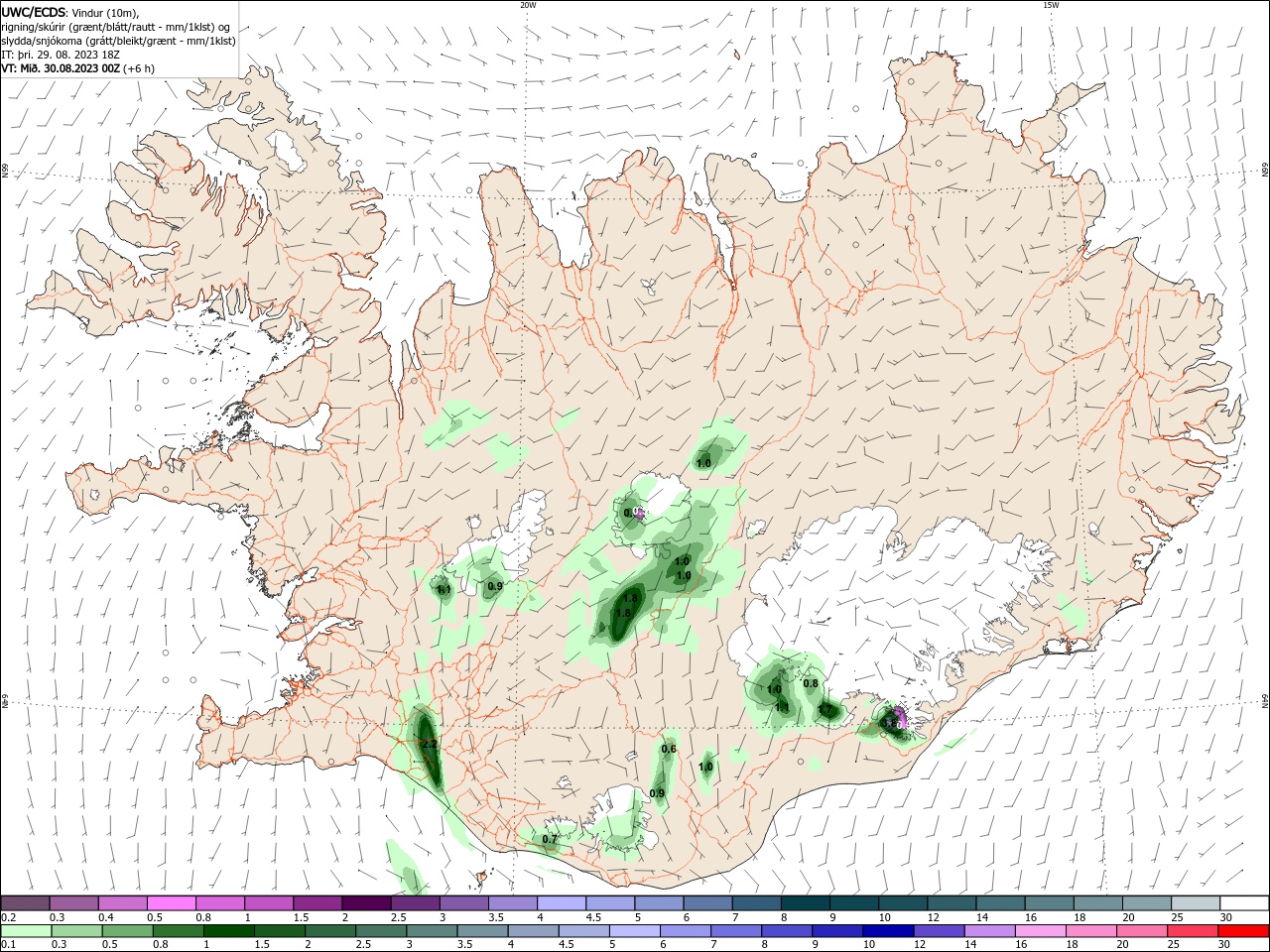This screenshot has width=1270, height=952.
Task: Select the lower-row legend swatch between 2.5 and 3
Action: coord(381,931)
